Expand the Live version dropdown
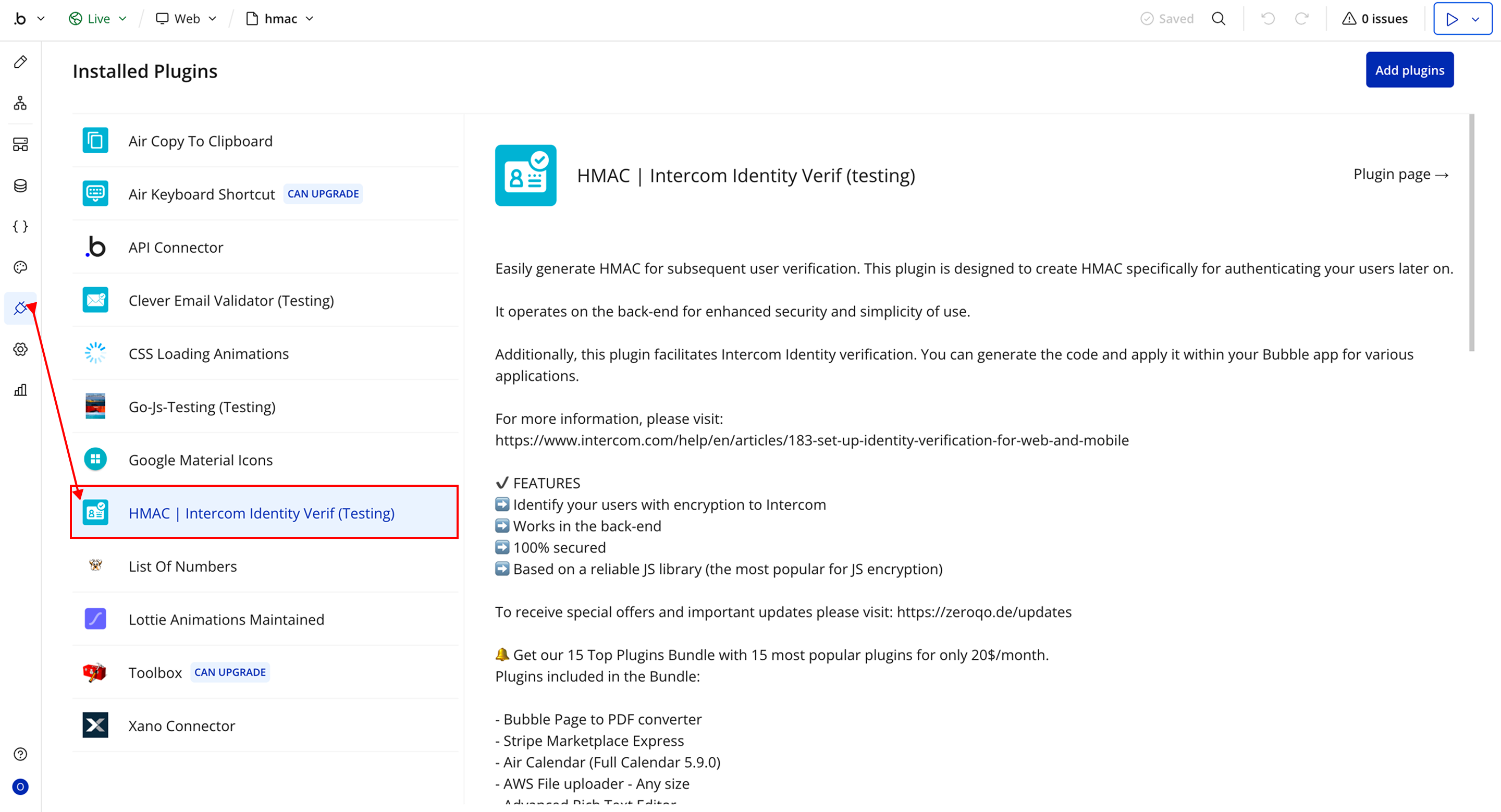This screenshot has width=1501, height=812. click(98, 19)
